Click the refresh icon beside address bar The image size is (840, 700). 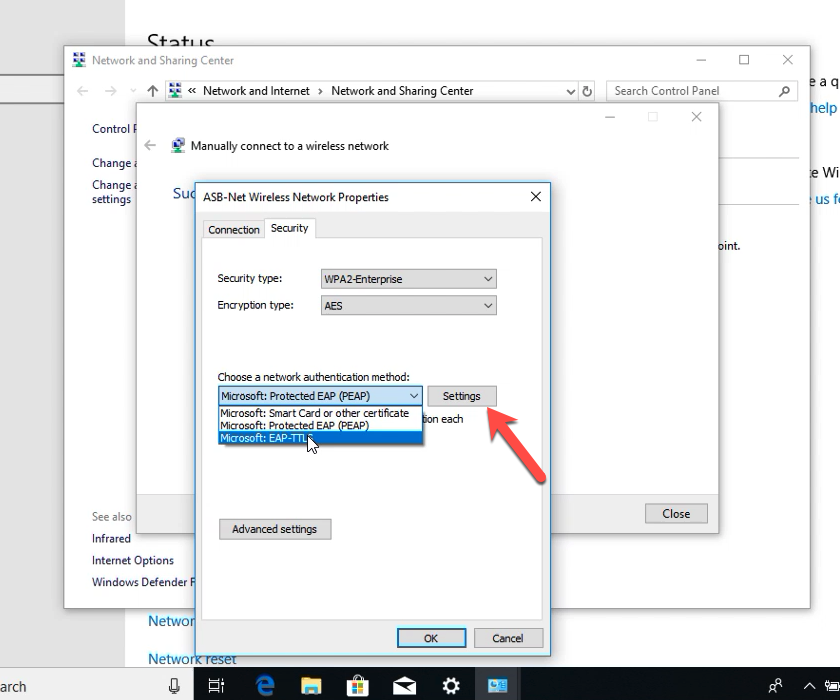pos(587,91)
